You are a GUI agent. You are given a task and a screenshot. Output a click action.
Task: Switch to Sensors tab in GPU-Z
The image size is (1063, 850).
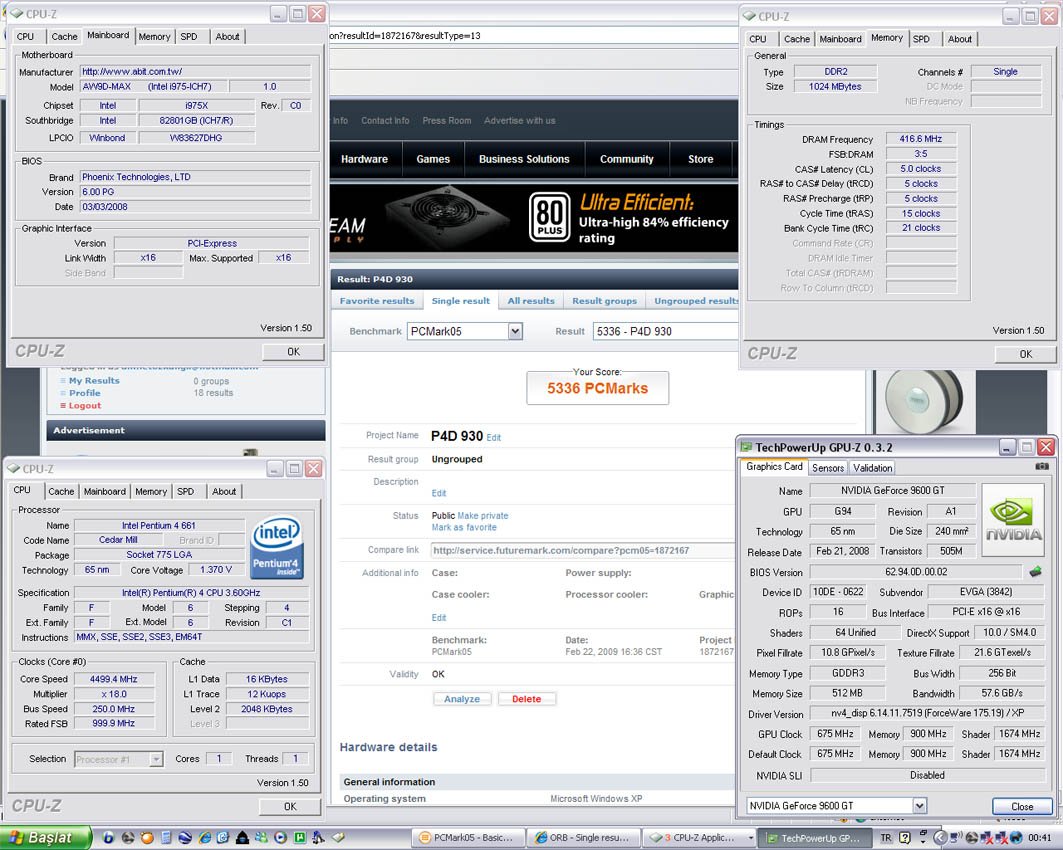[x=828, y=468]
